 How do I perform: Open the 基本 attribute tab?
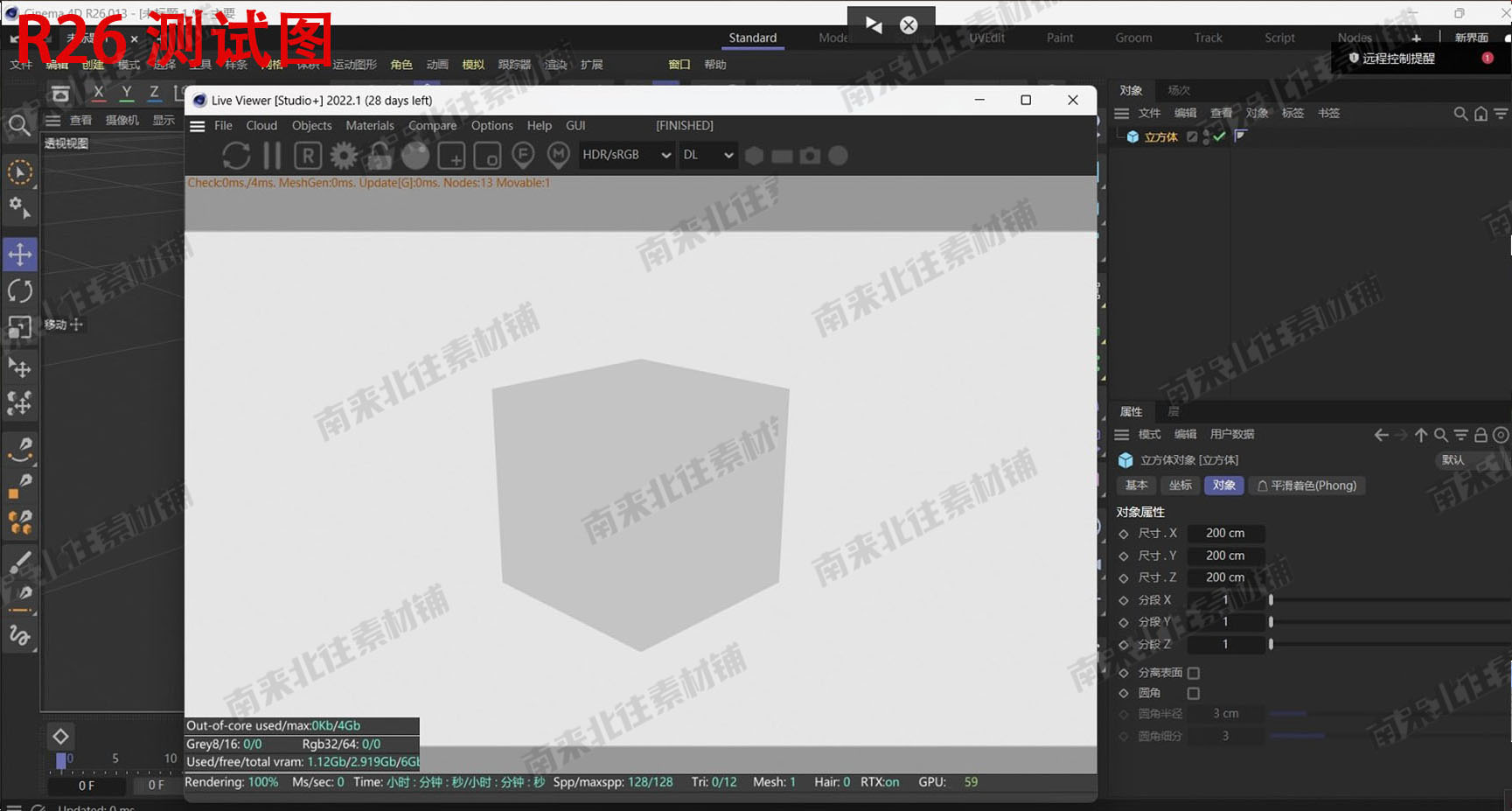pos(1136,486)
